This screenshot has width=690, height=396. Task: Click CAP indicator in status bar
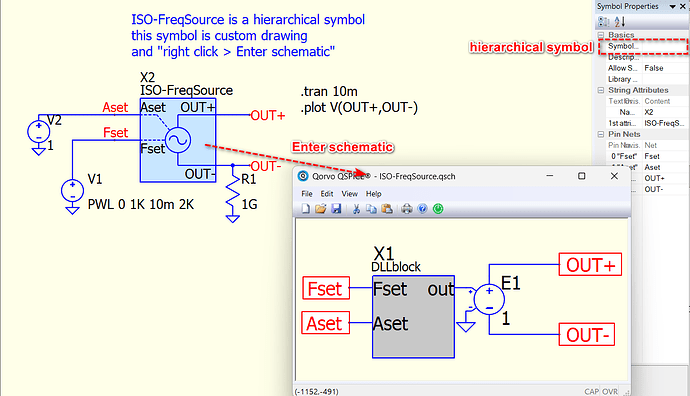pyautogui.click(x=591, y=391)
